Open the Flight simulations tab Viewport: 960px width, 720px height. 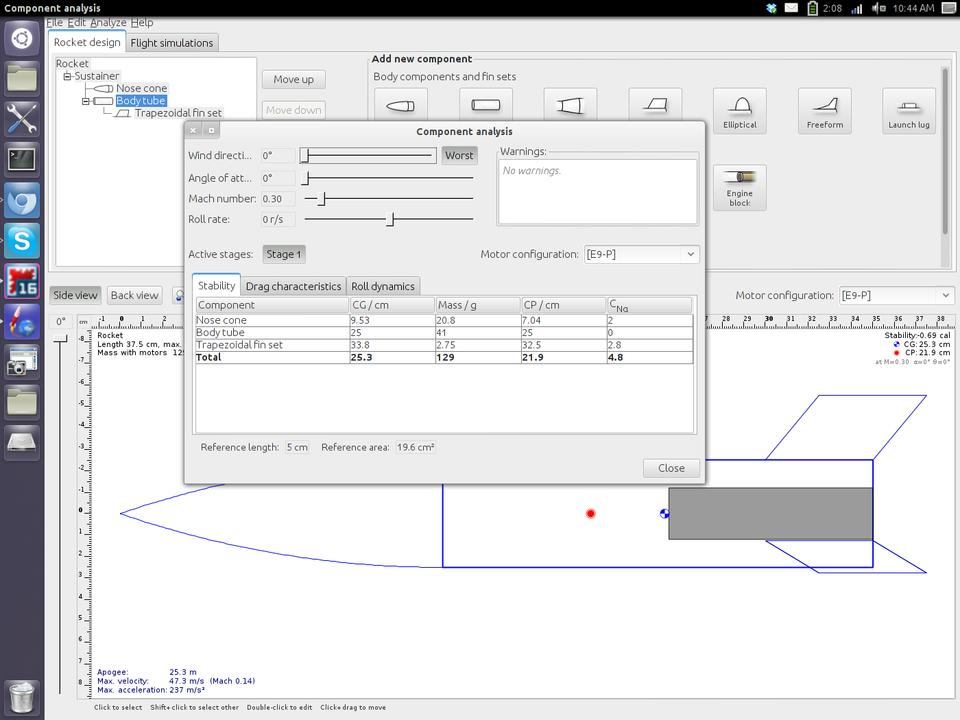tap(172, 43)
